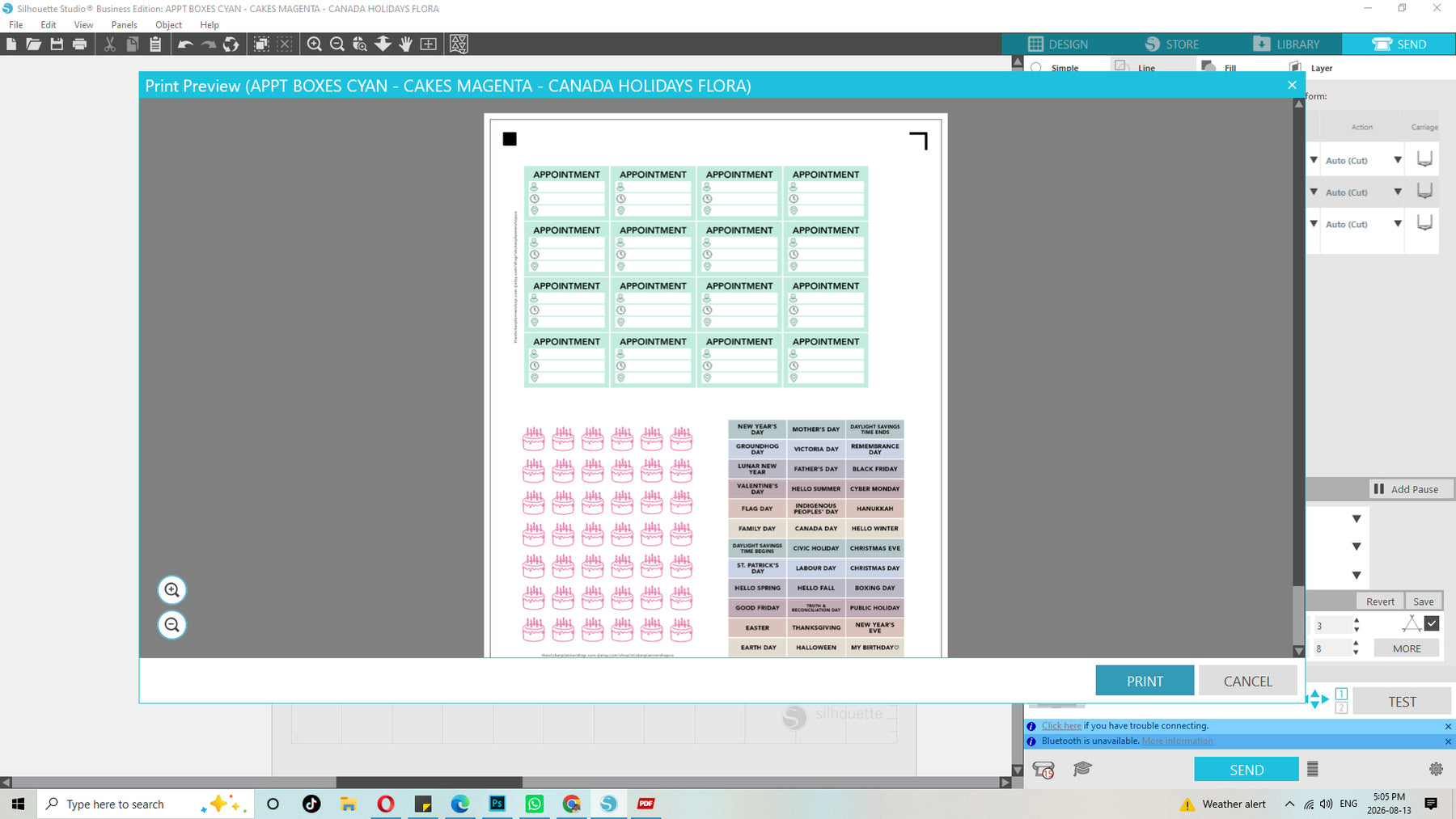Close the Print Preview dialog with X
The width and height of the screenshot is (1456, 819).
click(1292, 85)
